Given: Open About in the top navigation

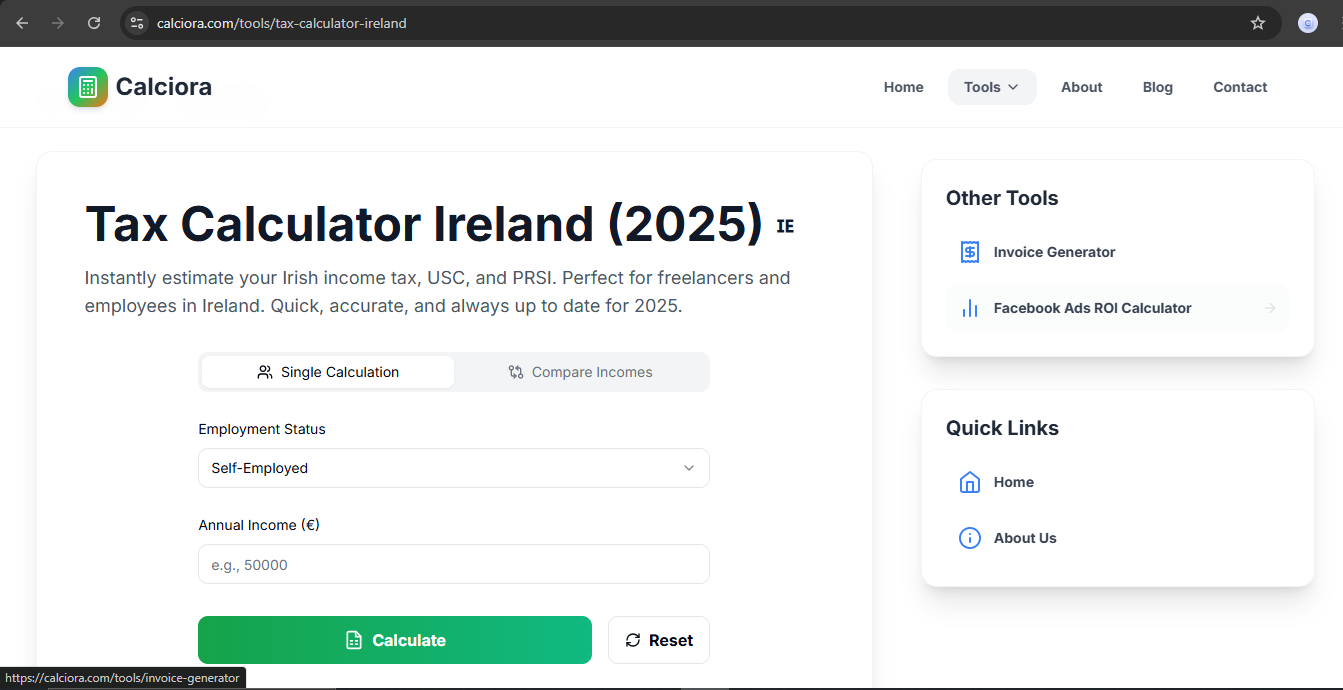Looking at the screenshot, I should [x=1082, y=87].
